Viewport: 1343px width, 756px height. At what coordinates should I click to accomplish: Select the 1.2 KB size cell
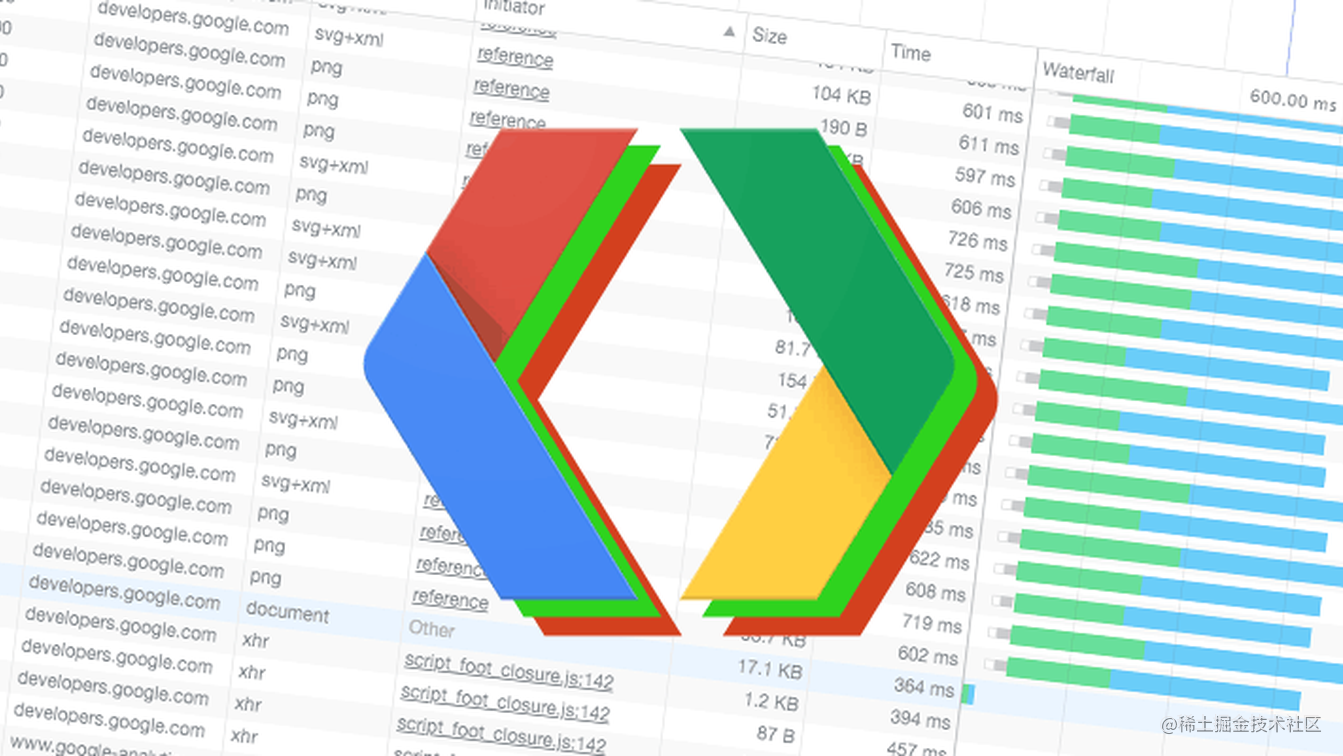pos(770,702)
